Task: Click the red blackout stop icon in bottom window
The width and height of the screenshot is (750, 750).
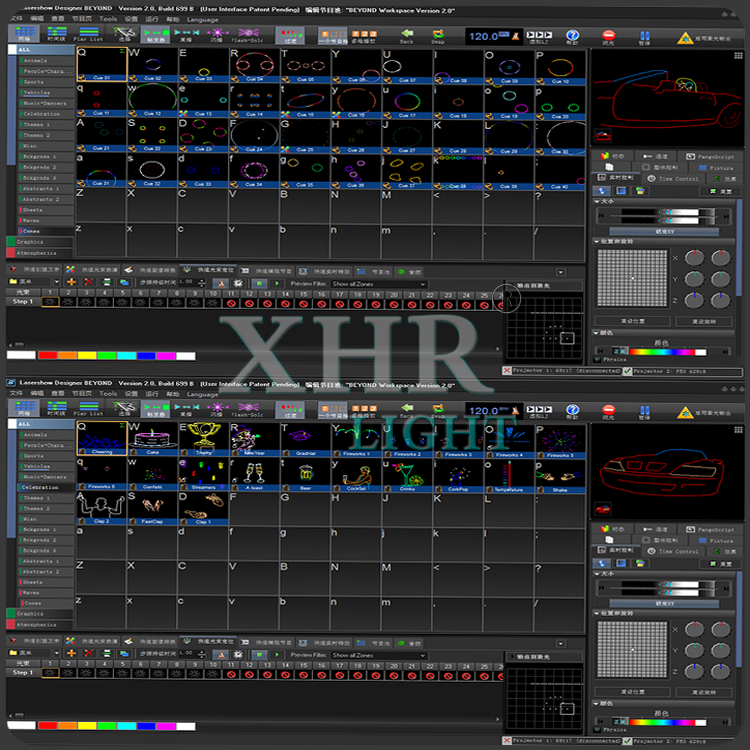Action: pos(608,410)
